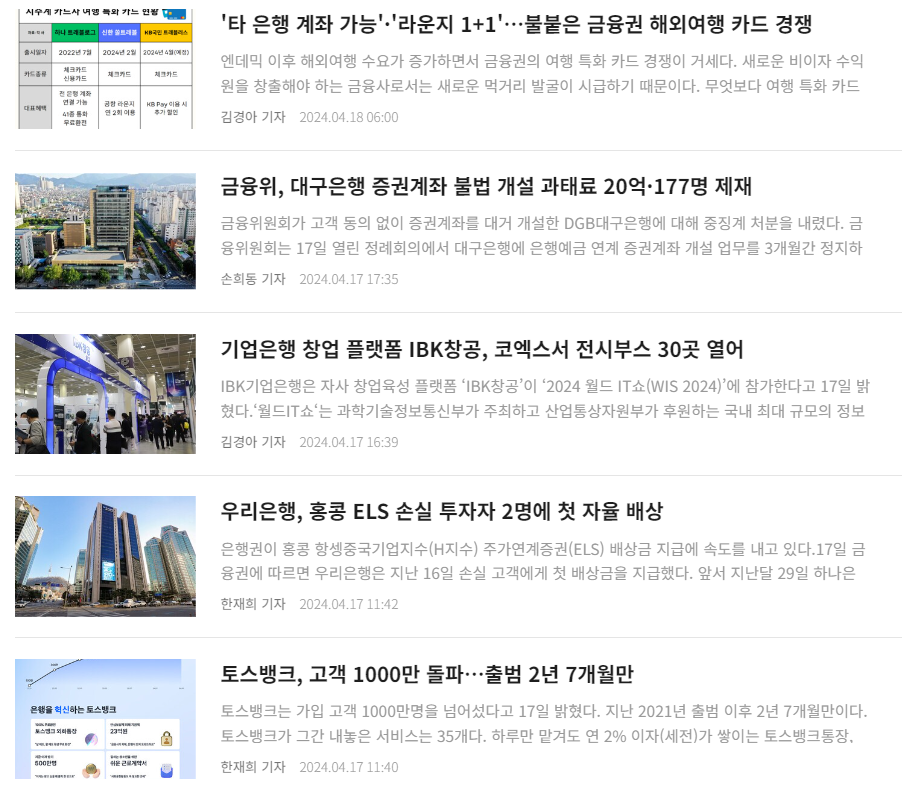Click reporter name 김경아 기자 on travel card article
Screen dimensions: 908x798
pyautogui.click(x=253, y=117)
